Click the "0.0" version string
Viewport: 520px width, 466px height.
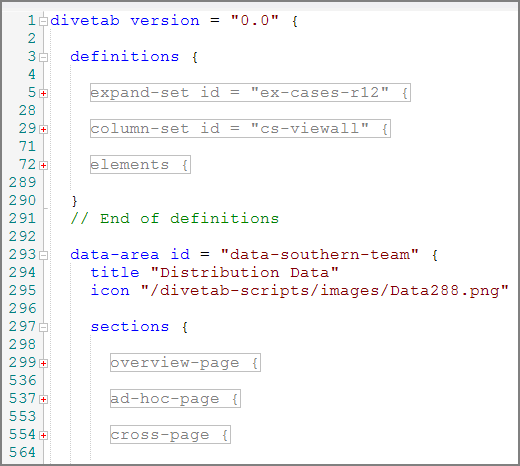pos(255,21)
